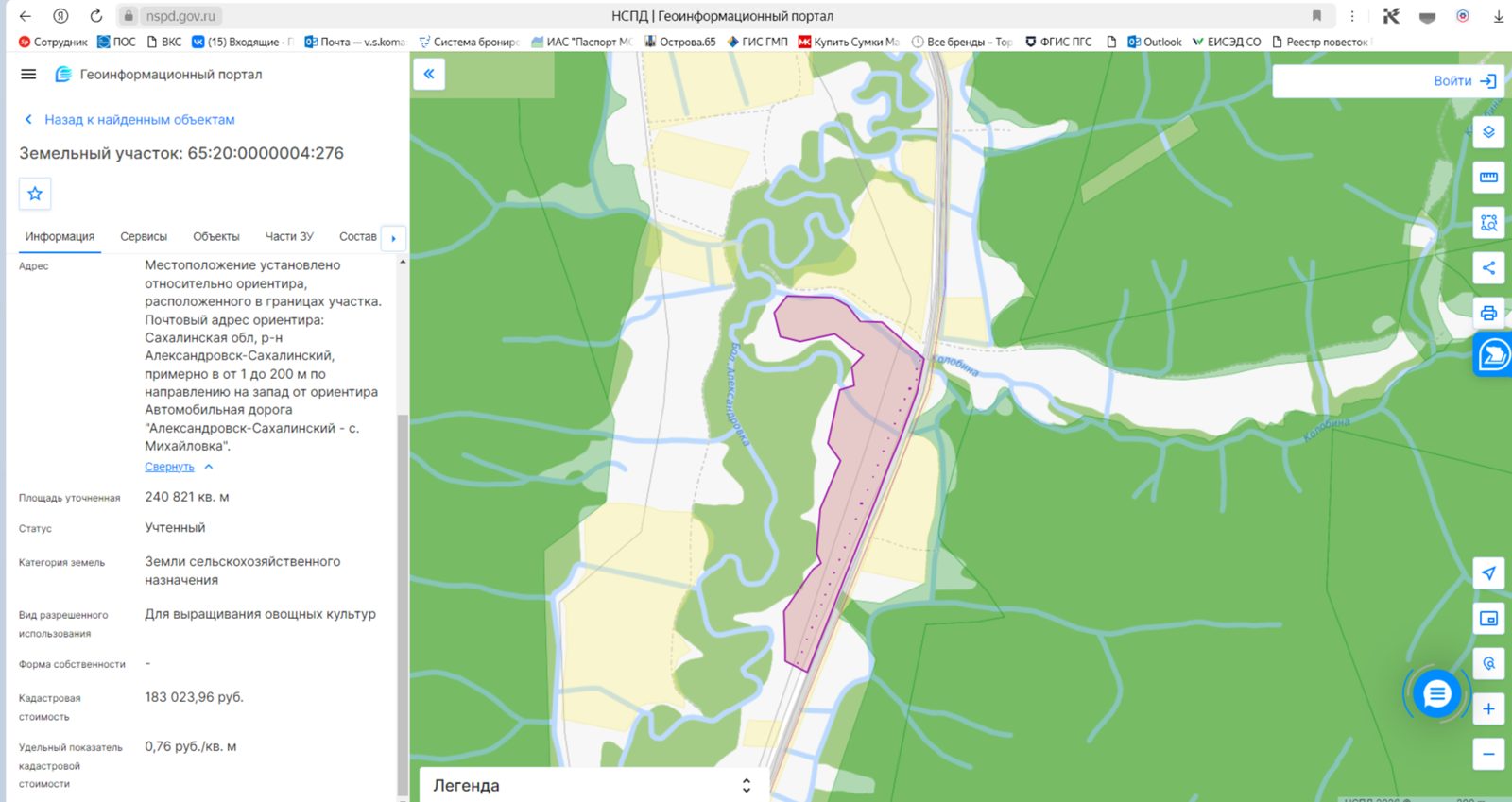The height and width of the screenshot is (802, 1512).
Task: Switch to the Сервисы tab
Action: (144, 236)
